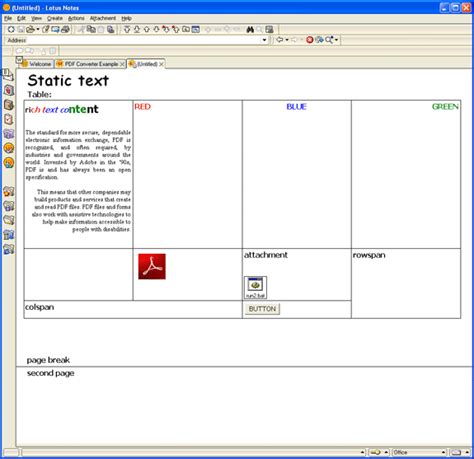Click the go back arrow icon

click(279, 40)
